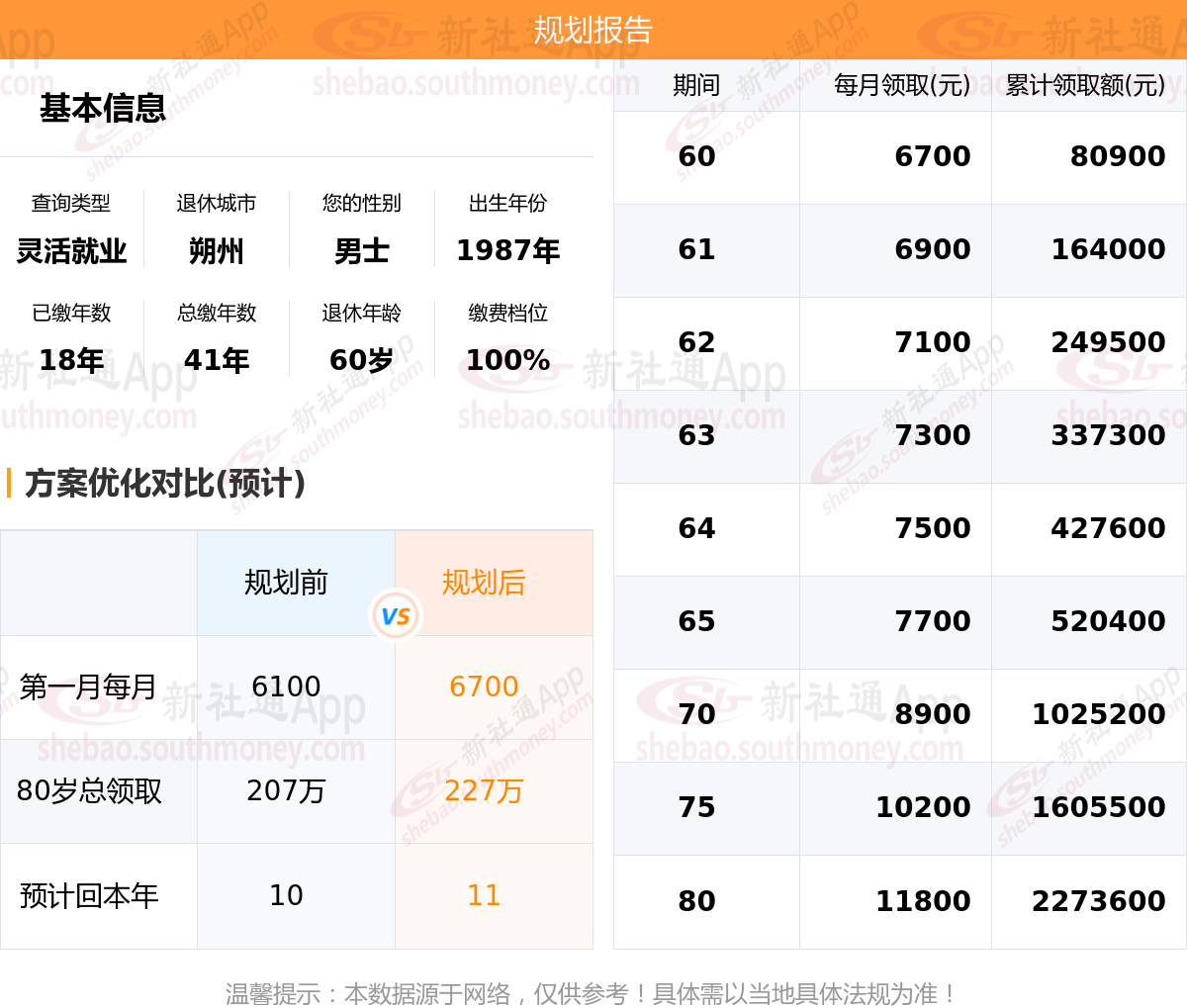Click the 1987年 birth year value
Image resolution: width=1187 pixels, height=1008 pixels.
click(x=507, y=251)
